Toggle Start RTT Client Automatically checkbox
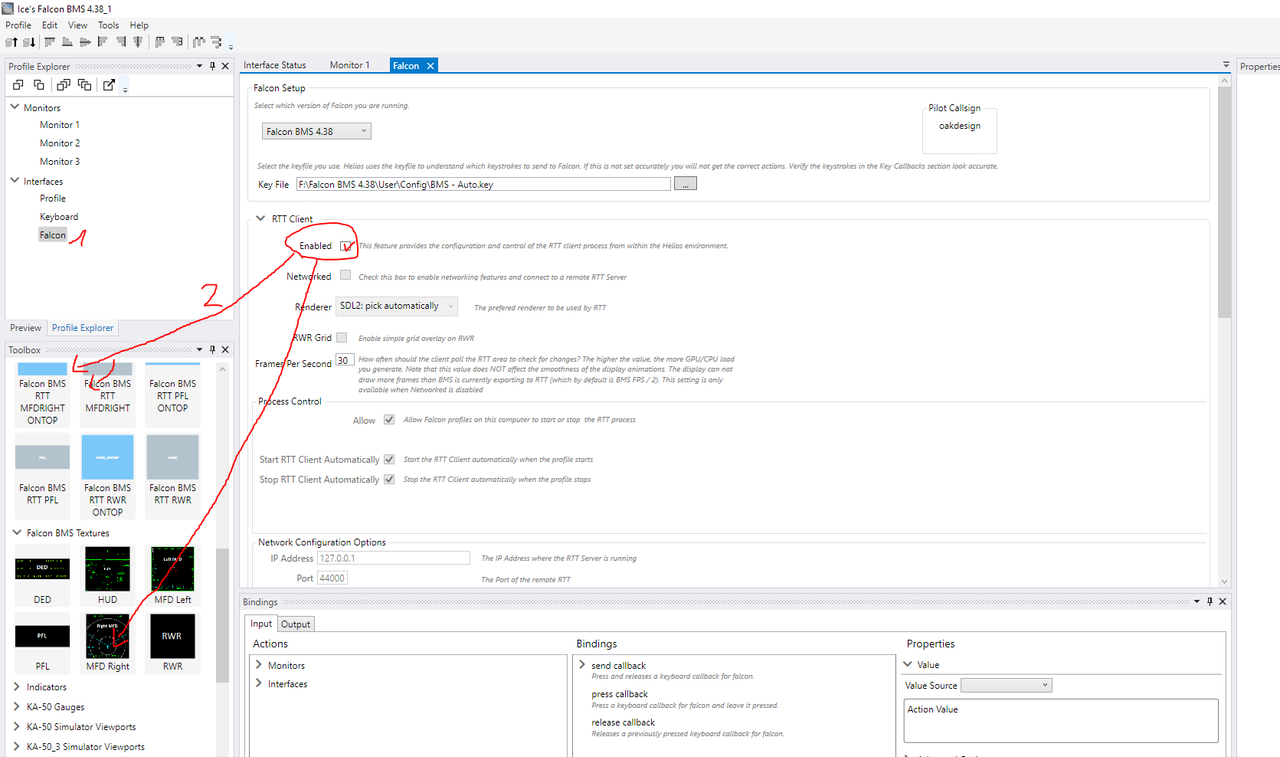Image resolution: width=1280 pixels, height=757 pixels. pos(389,460)
